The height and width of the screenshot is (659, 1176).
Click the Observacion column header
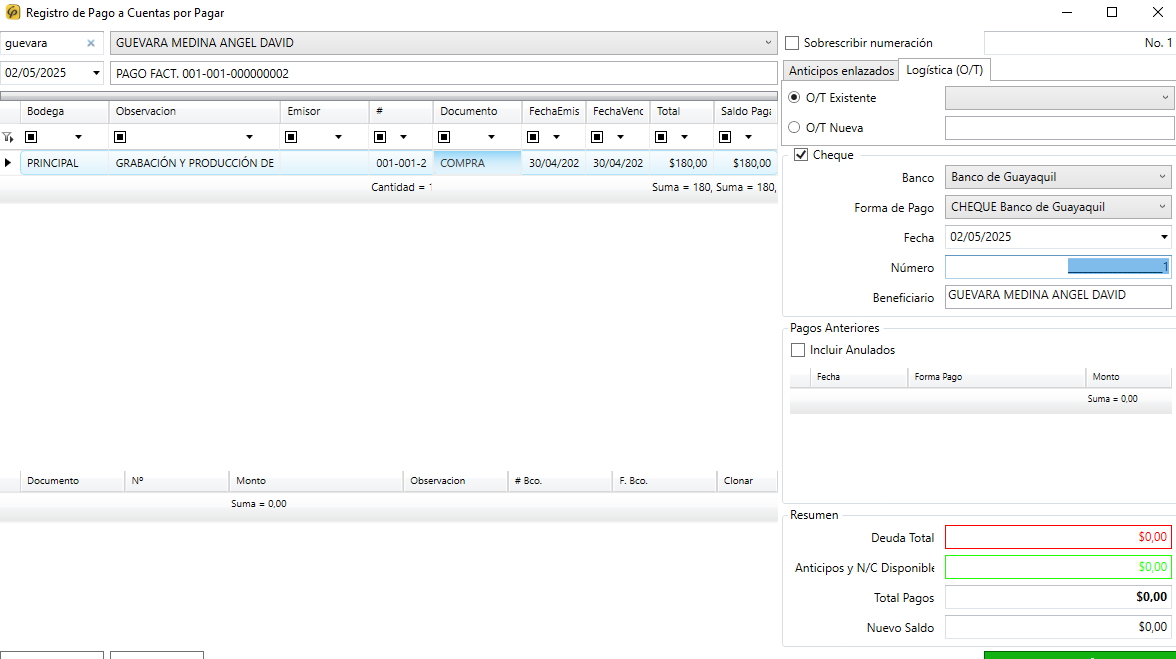(x=146, y=111)
